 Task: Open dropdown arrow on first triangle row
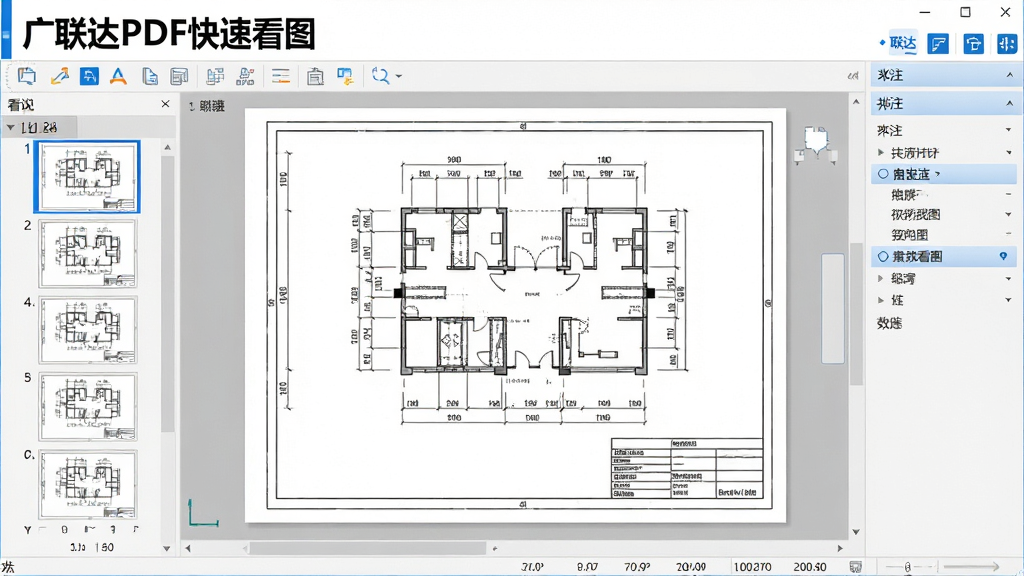point(1009,153)
